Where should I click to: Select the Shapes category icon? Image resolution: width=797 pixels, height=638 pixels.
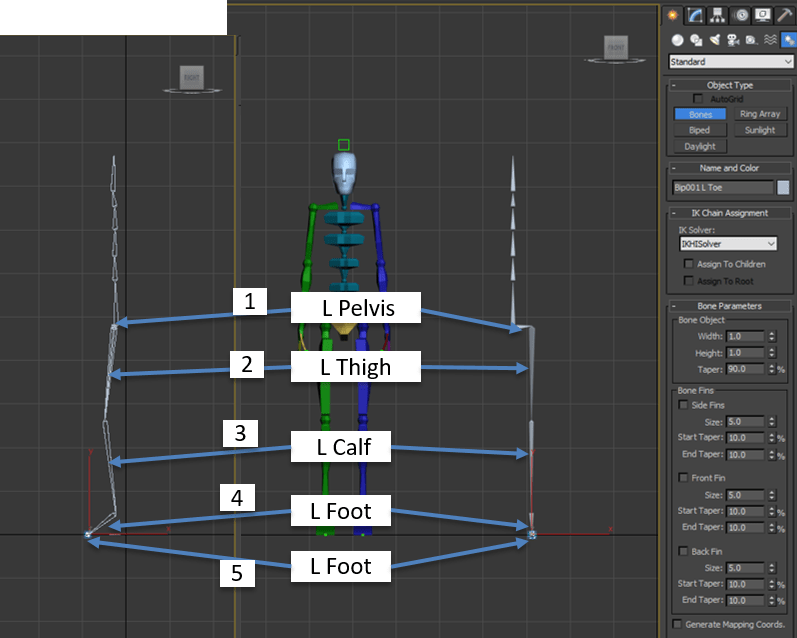[696, 40]
